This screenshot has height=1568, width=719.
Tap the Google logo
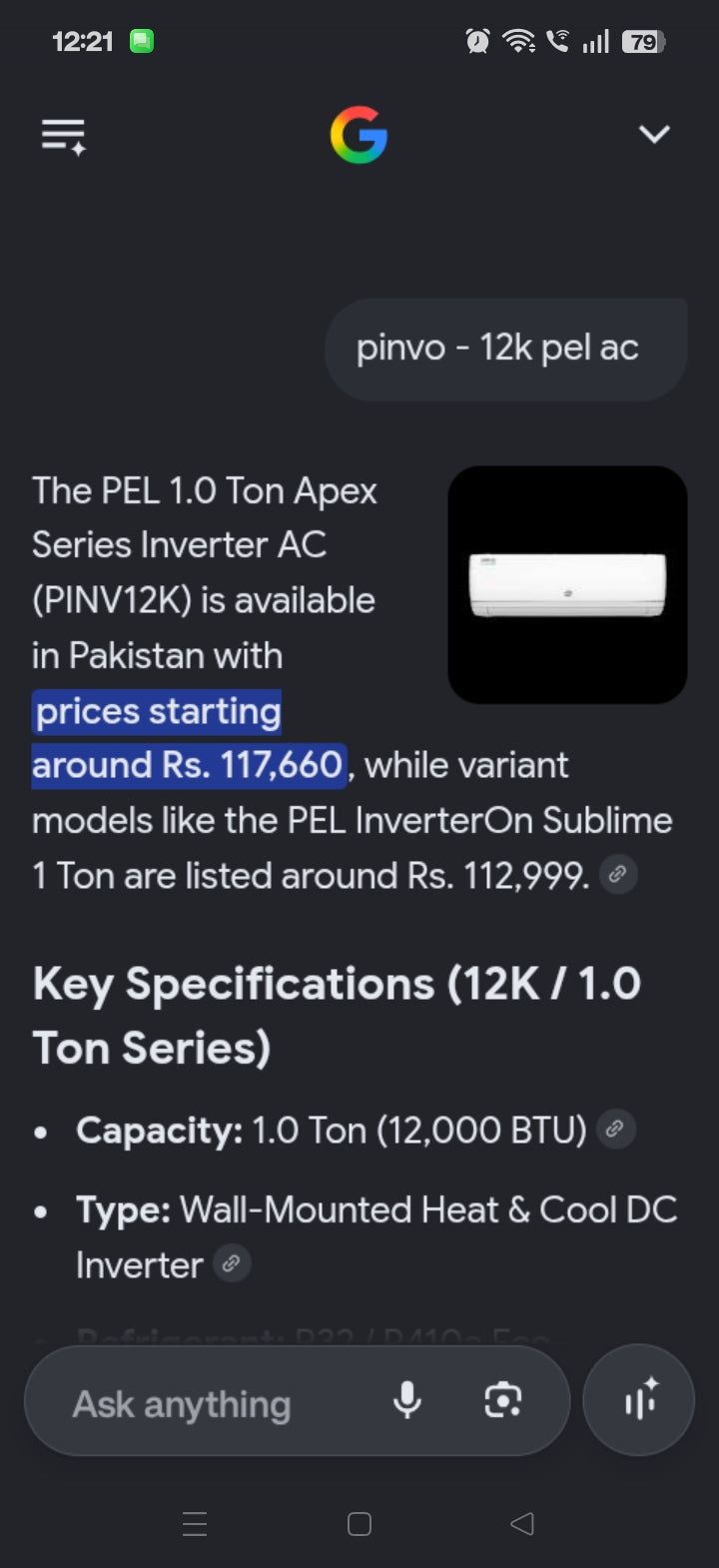(x=359, y=136)
